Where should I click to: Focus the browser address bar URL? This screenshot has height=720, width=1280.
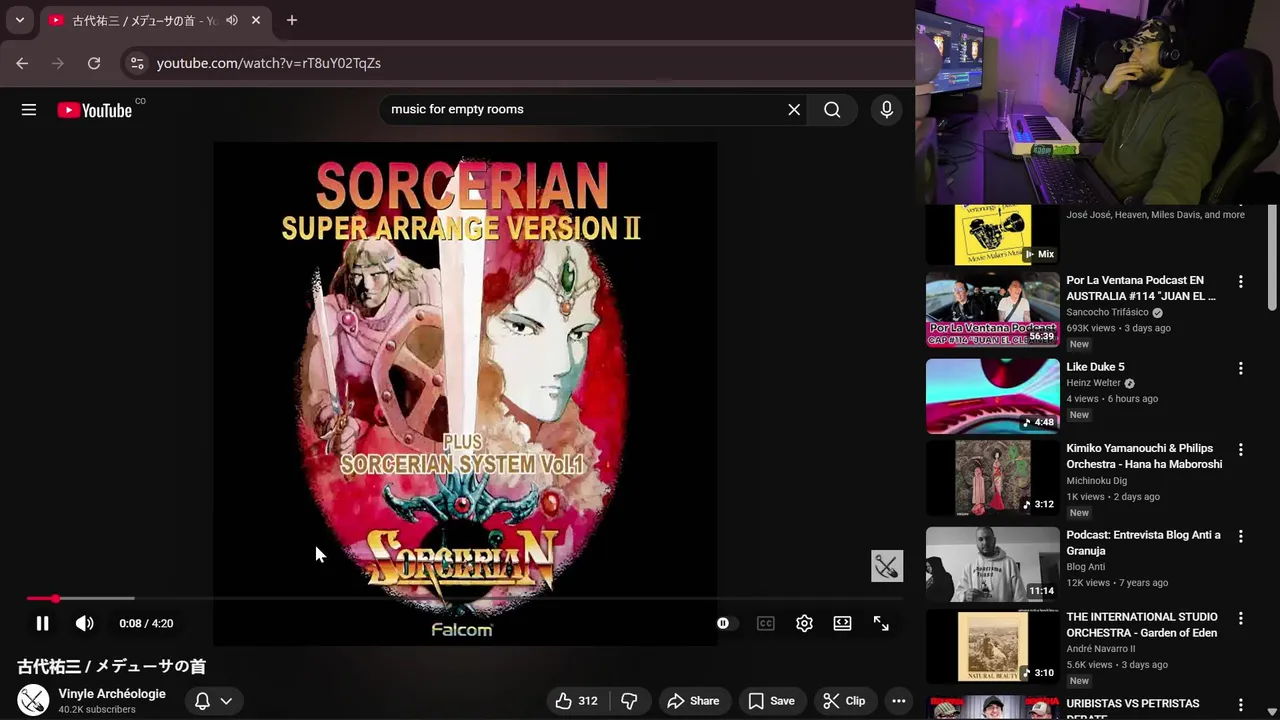coord(268,63)
